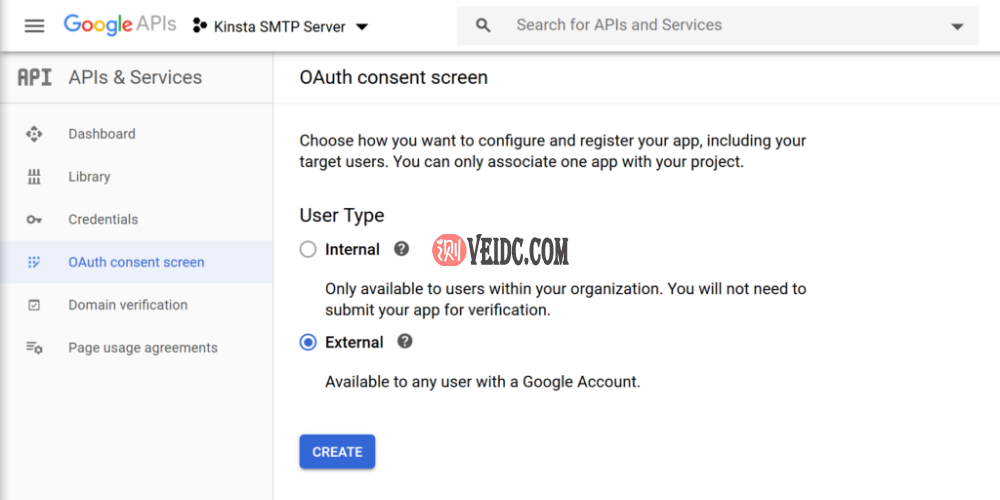Click the Domain verification checkbox icon
Screen dimensions: 1000x500
[34, 305]
